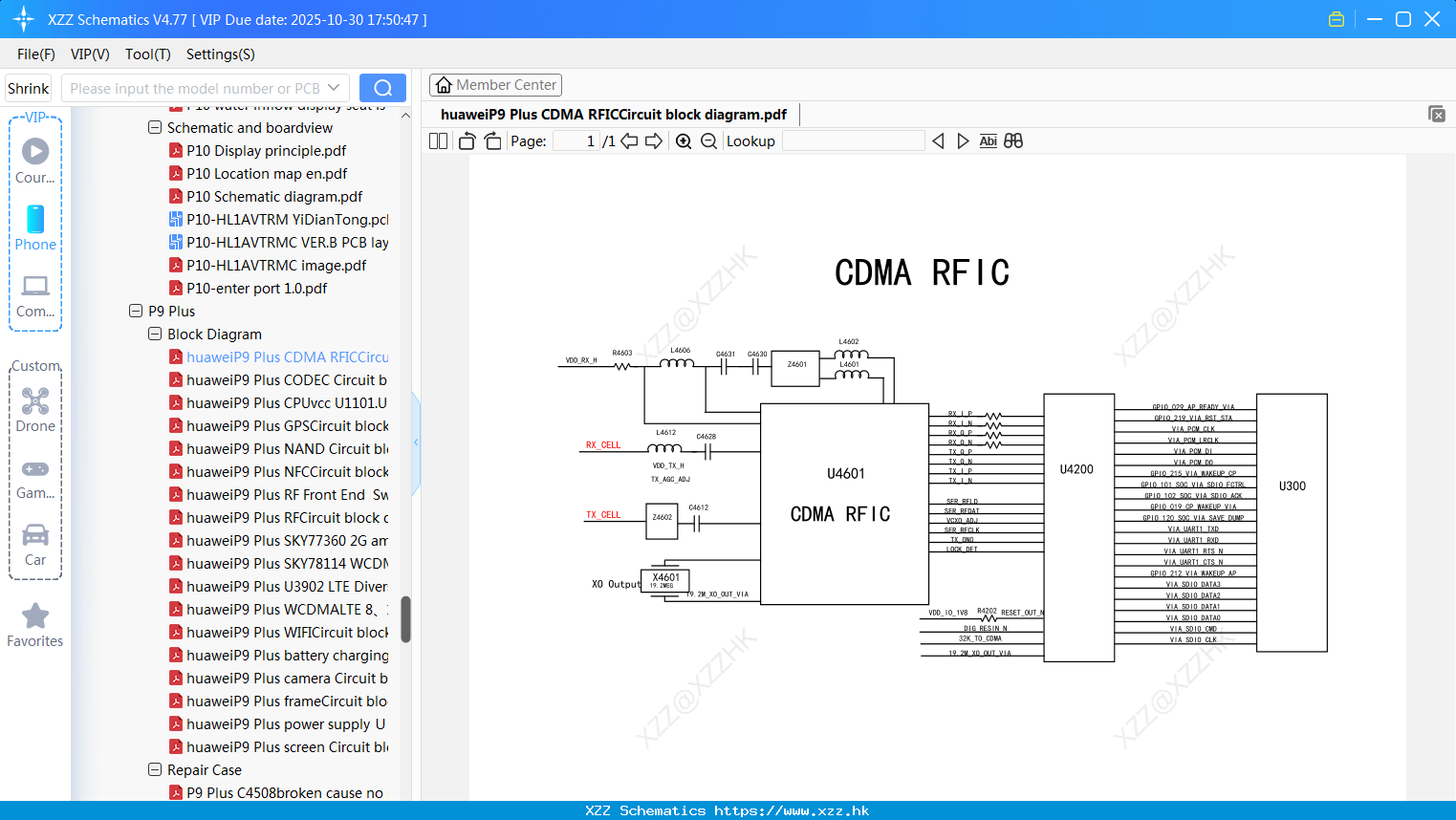
Task: Open the File menu
Action: click(x=36, y=54)
